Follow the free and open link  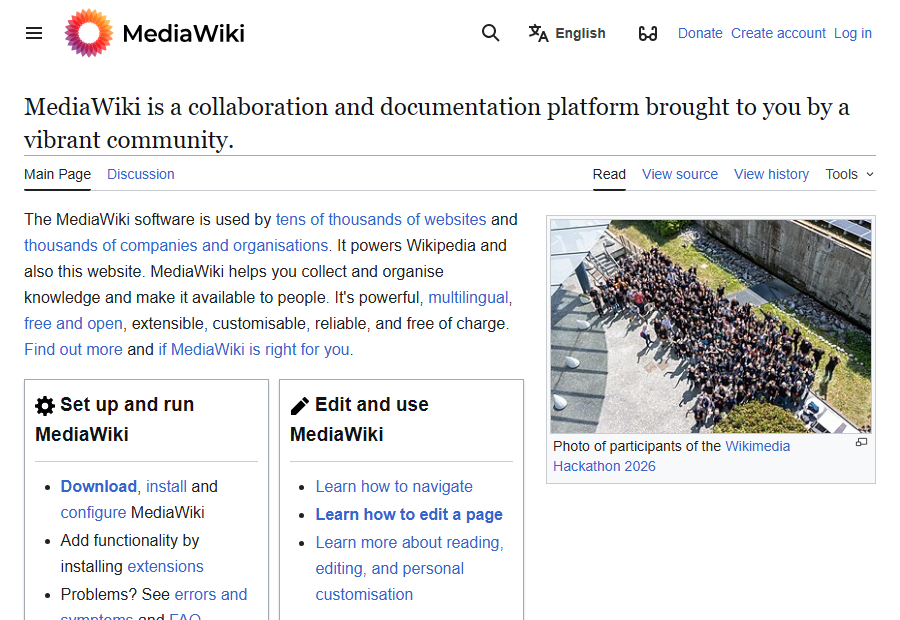click(73, 323)
